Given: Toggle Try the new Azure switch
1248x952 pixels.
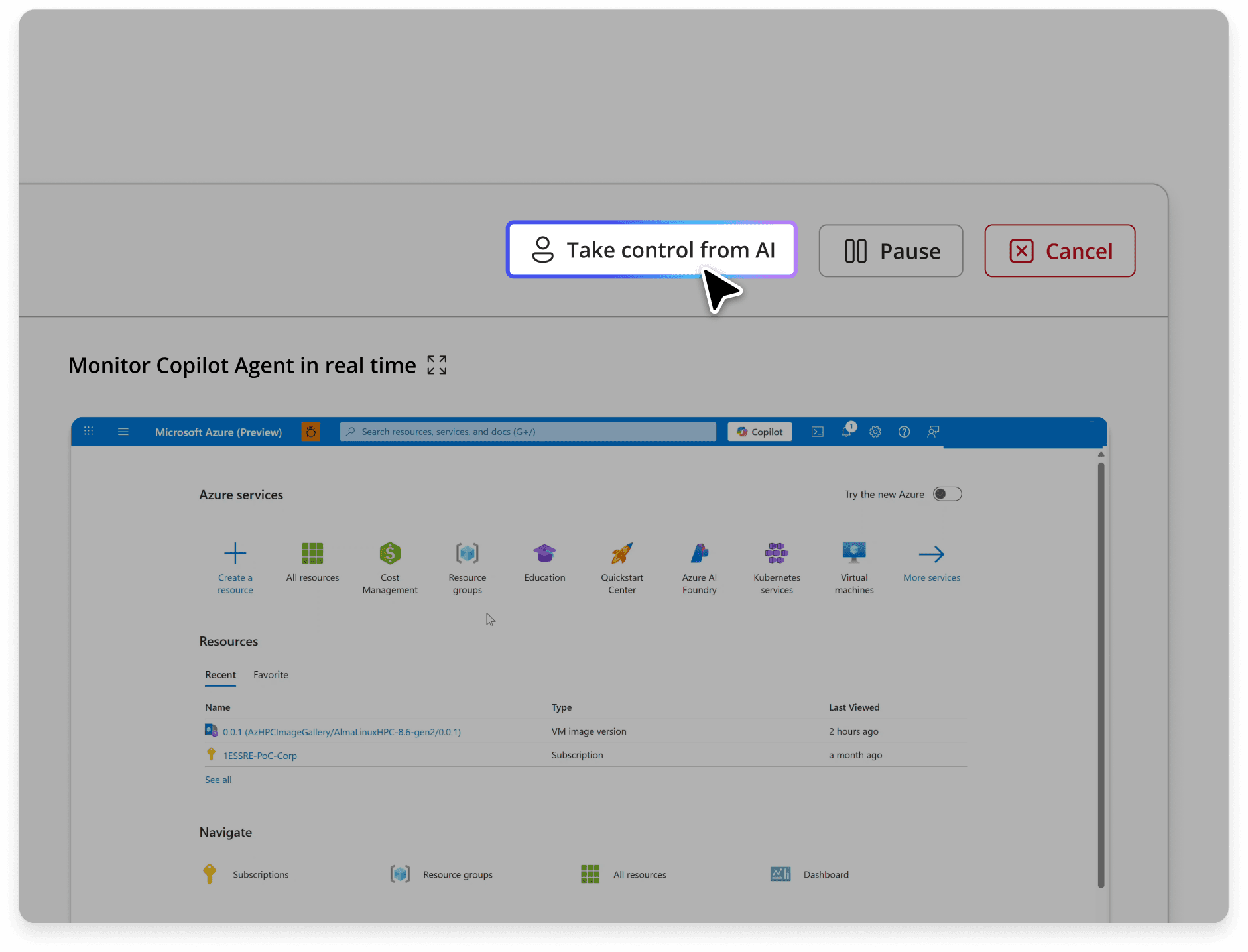Looking at the screenshot, I should 947,494.
